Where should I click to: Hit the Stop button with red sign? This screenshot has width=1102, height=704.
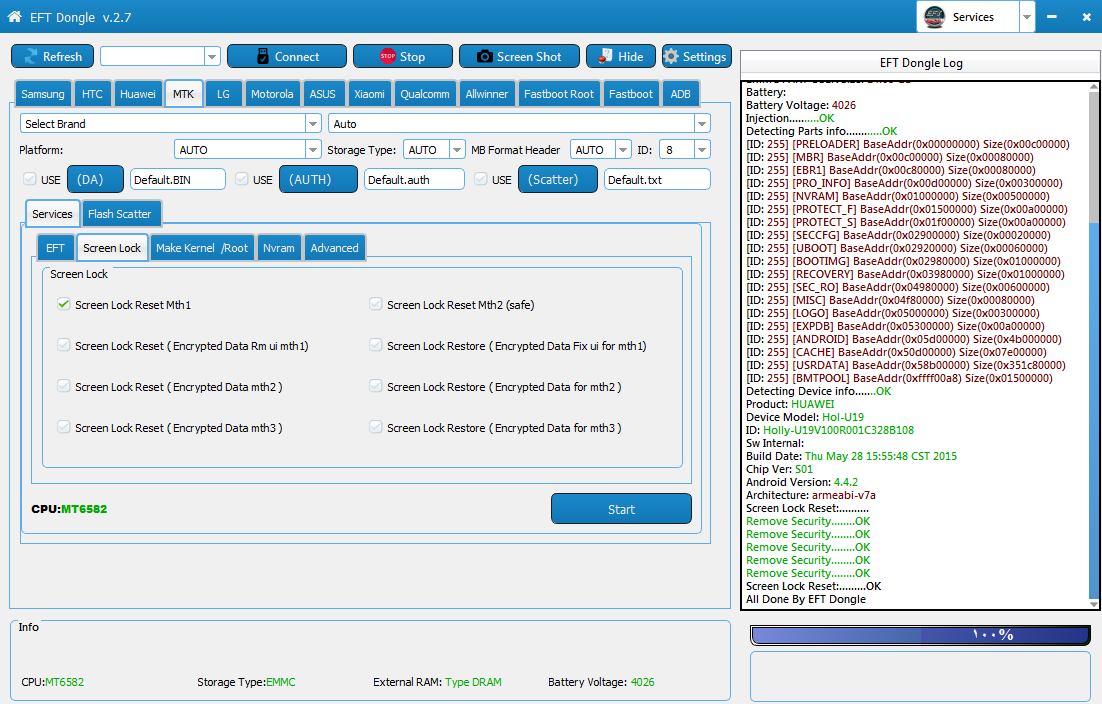point(402,57)
